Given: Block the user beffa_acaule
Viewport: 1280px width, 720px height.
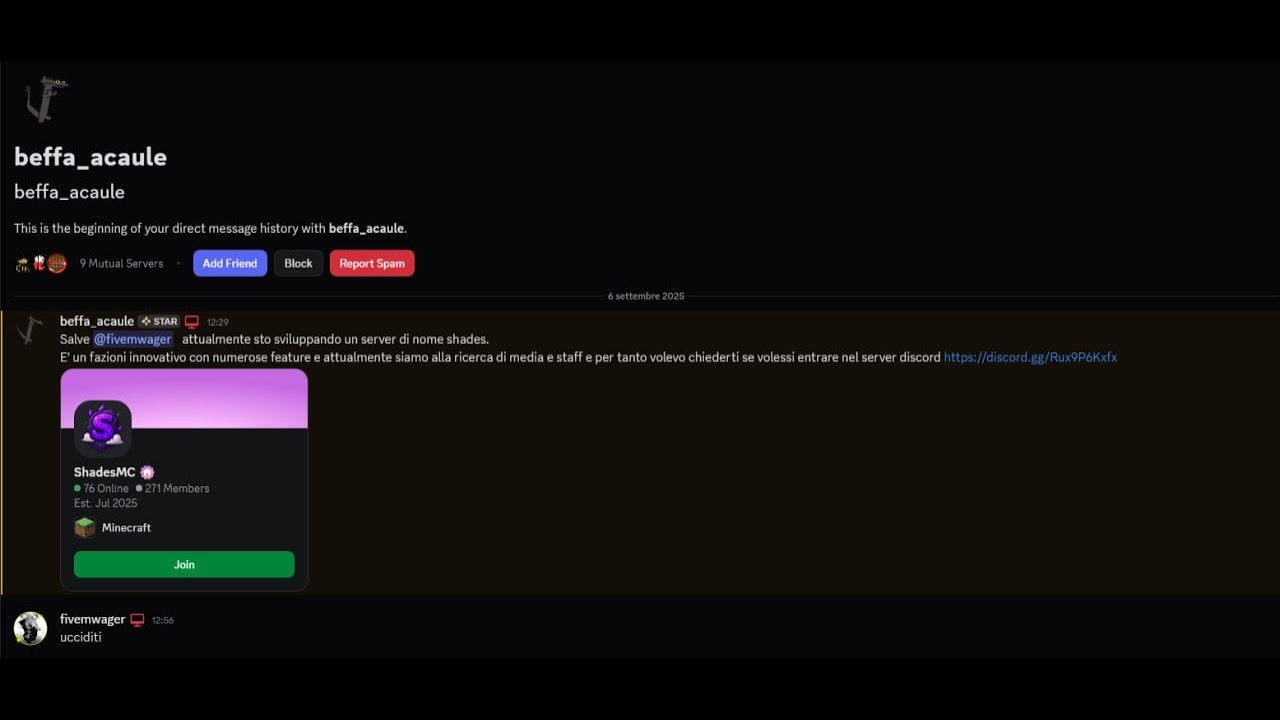Looking at the screenshot, I should click(298, 263).
